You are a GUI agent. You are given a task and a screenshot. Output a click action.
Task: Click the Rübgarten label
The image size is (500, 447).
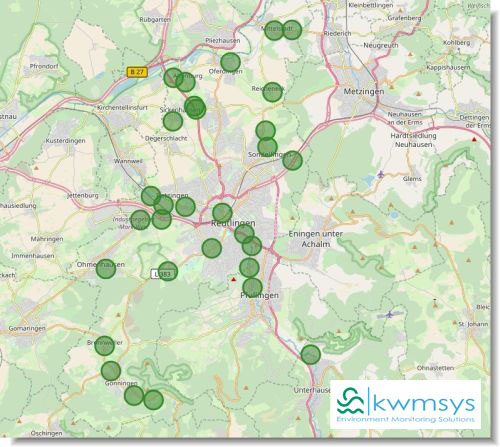click(x=155, y=20)
